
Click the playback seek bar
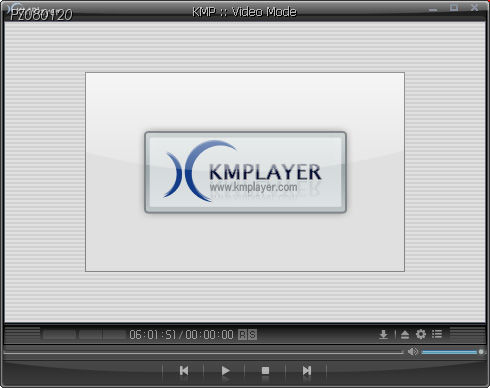tap(203, 352)
